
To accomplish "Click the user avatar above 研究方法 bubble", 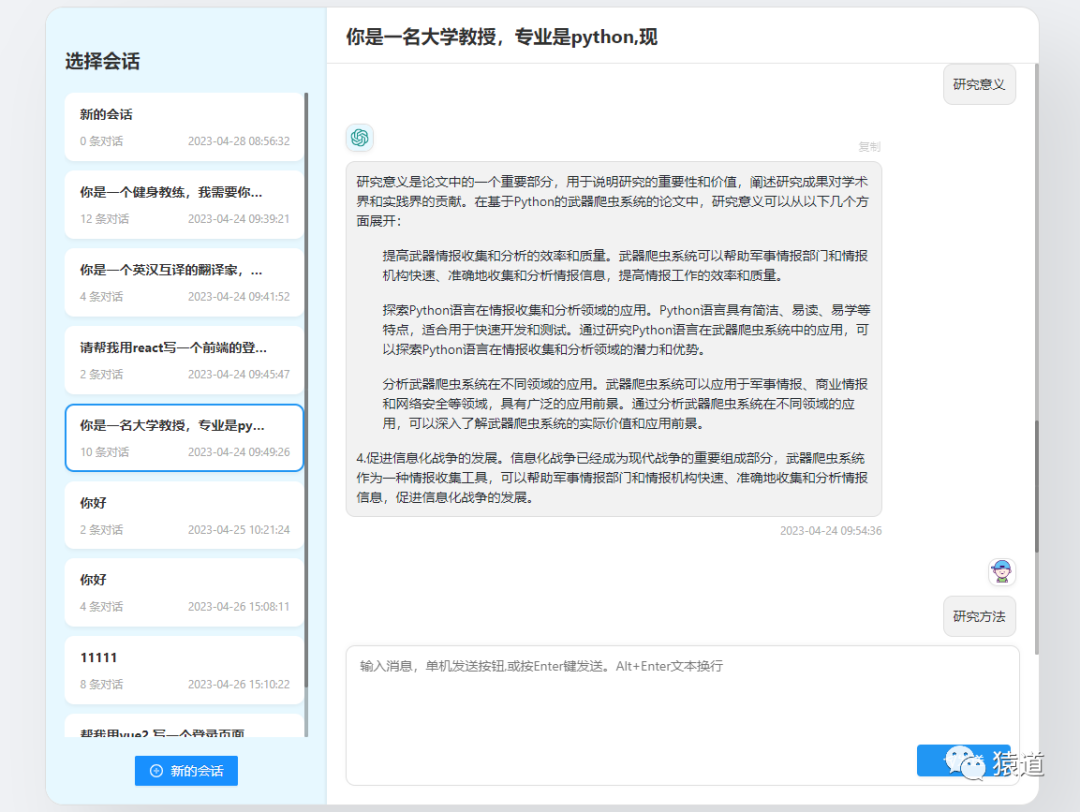I will click(1002, 572).
